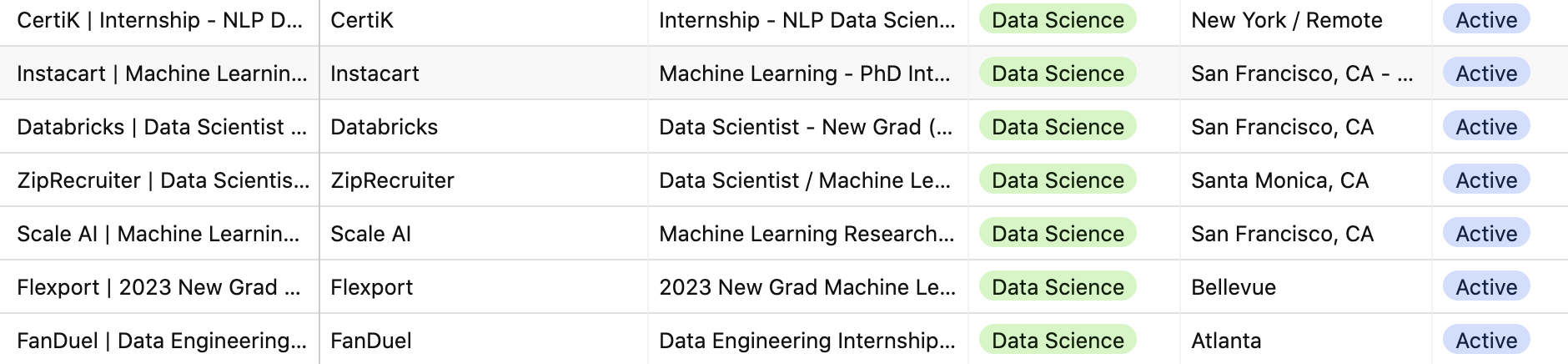The image size is (1568, 364).
Task: Select the Active status tag for Flexport
Action: tap(1486, 287)
